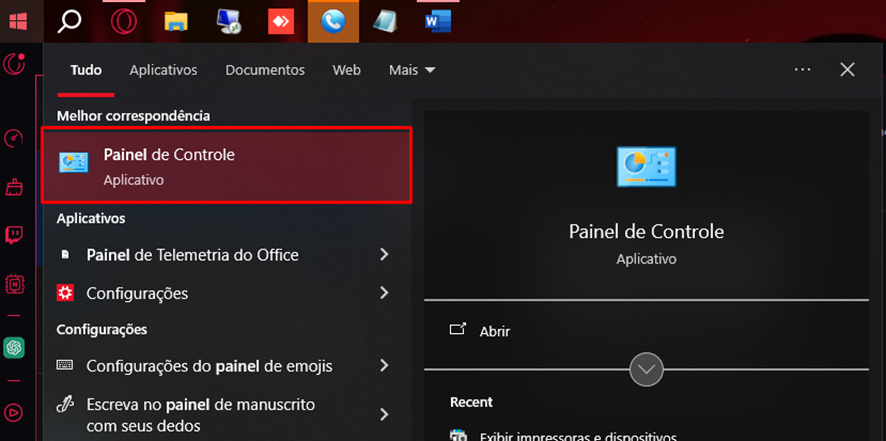Open File Explorer from the taskbar
Image resolution: width=886 pixels, height=441 pixels.
tap(176, 21)
